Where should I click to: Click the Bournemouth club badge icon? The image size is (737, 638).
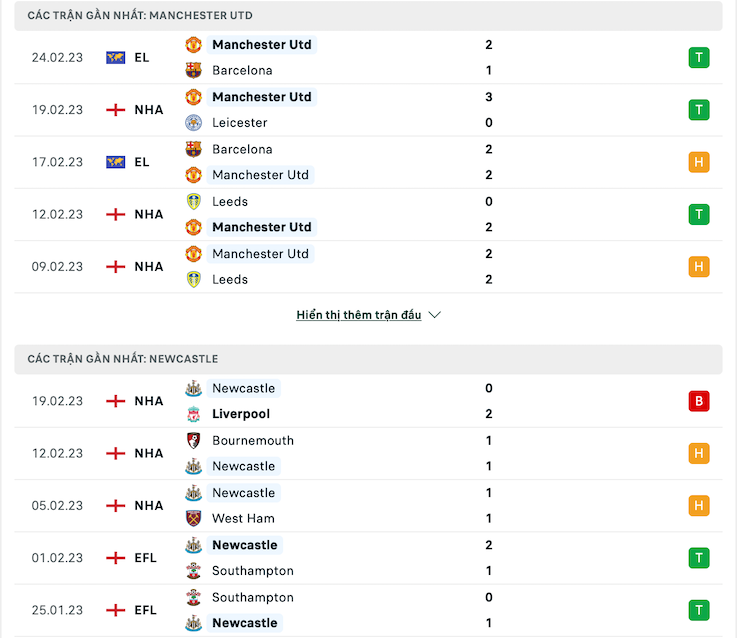point(193,441)
